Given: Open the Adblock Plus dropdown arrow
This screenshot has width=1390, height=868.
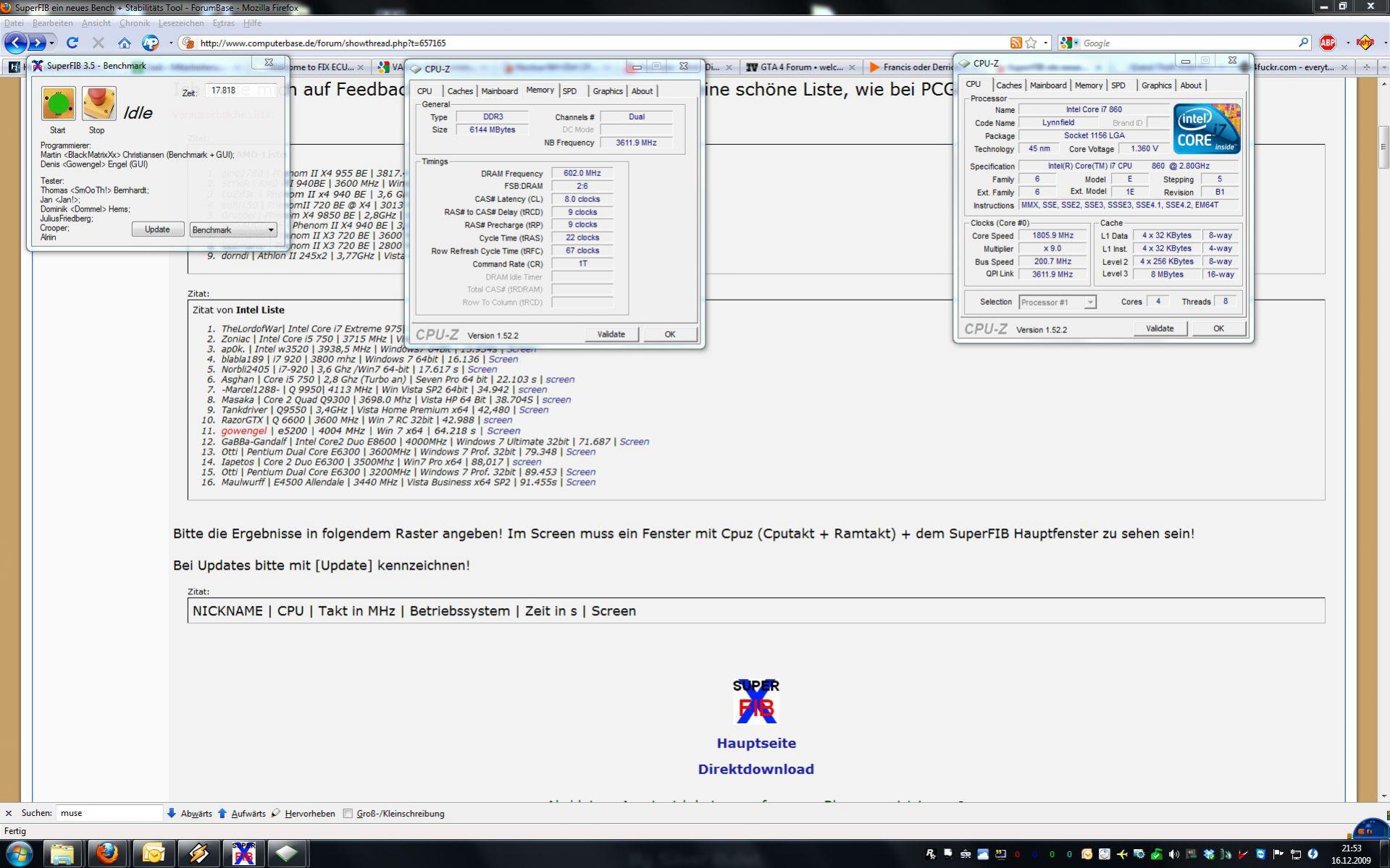Looking at the screenshot, I should pos(1347,43).
